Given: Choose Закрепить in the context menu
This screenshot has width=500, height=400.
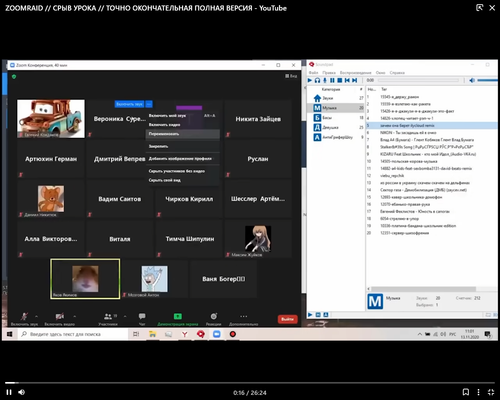Looking at the screenshot, I should click(x=183, y=146).
